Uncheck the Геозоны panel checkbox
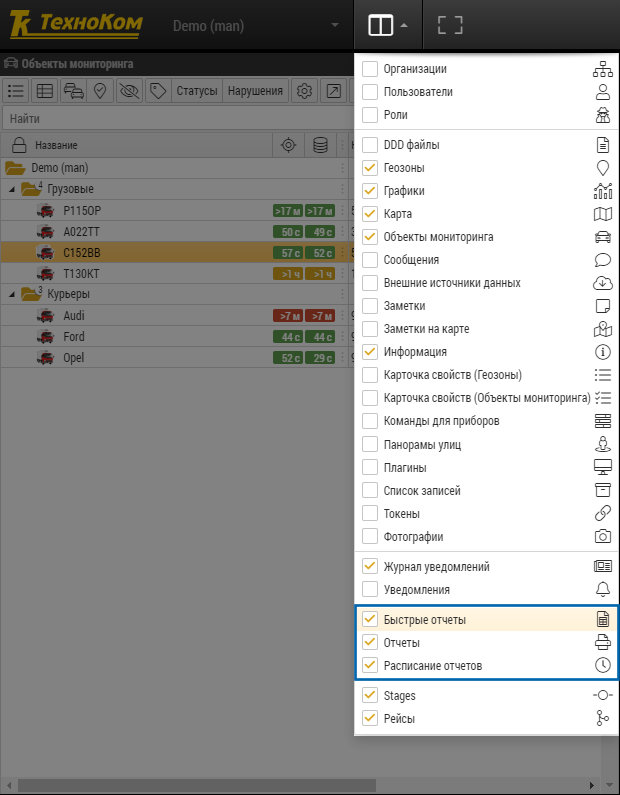 (x=370, y=168)
